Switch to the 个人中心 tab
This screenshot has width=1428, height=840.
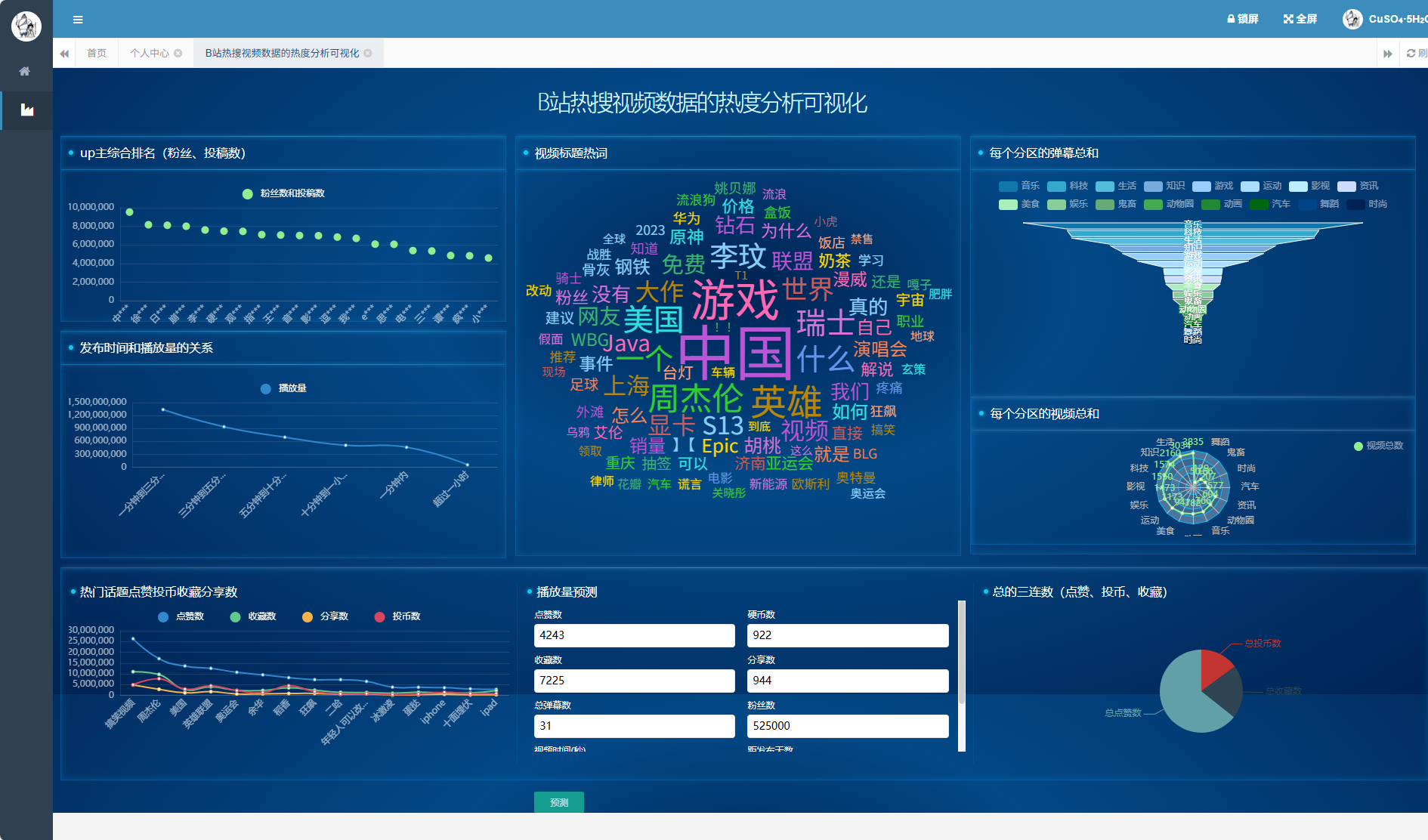149,54
